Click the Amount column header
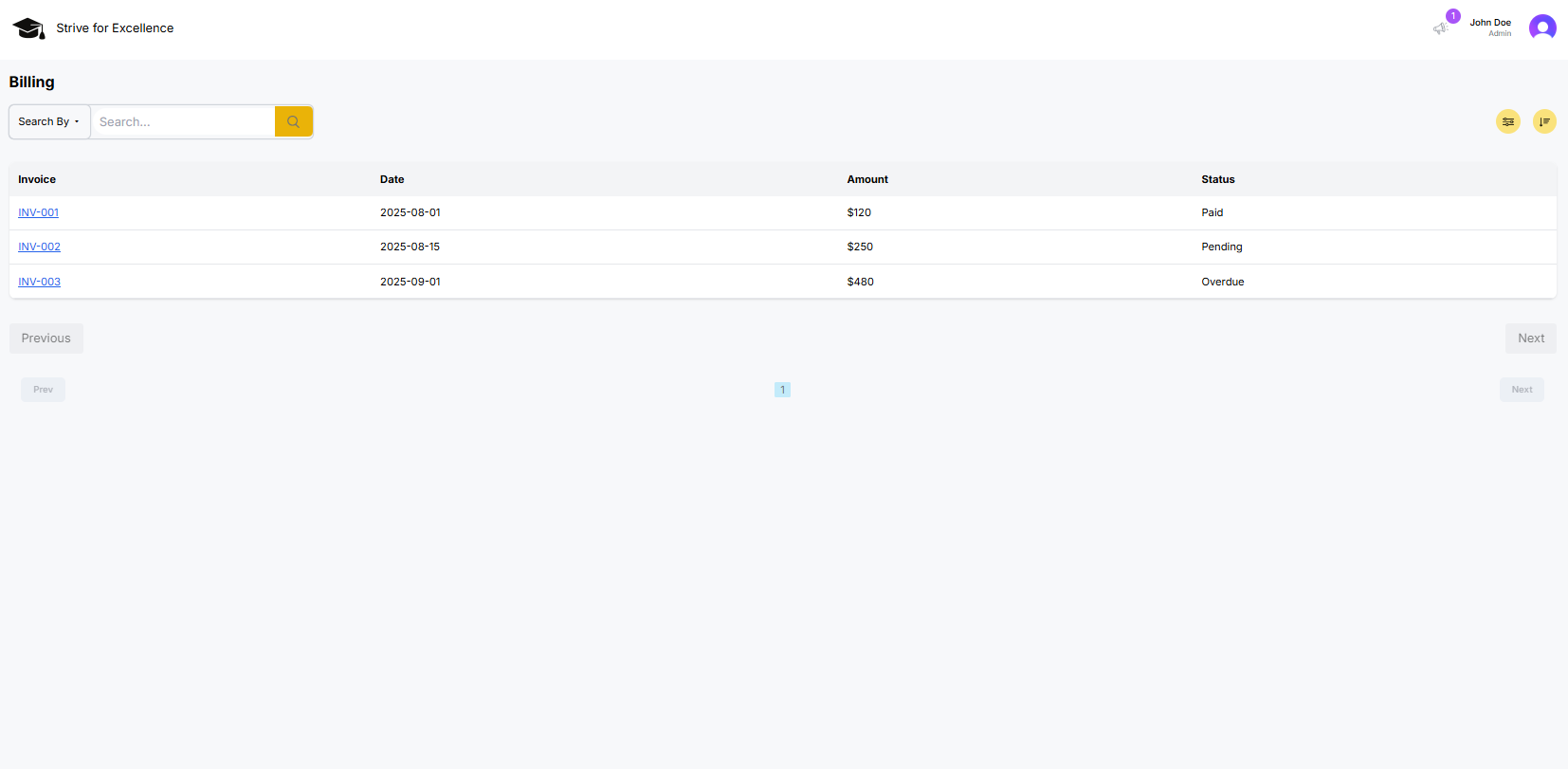This screenshot has height=769, width=1568. tap(867, 179)
